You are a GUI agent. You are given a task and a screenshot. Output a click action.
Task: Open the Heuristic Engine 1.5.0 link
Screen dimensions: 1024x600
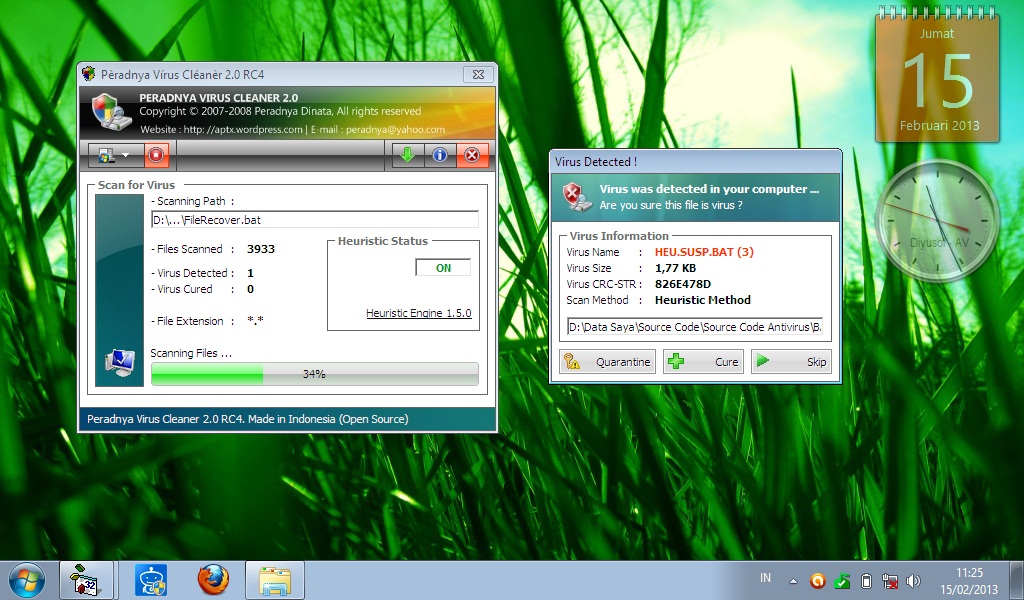coord(419,313)
